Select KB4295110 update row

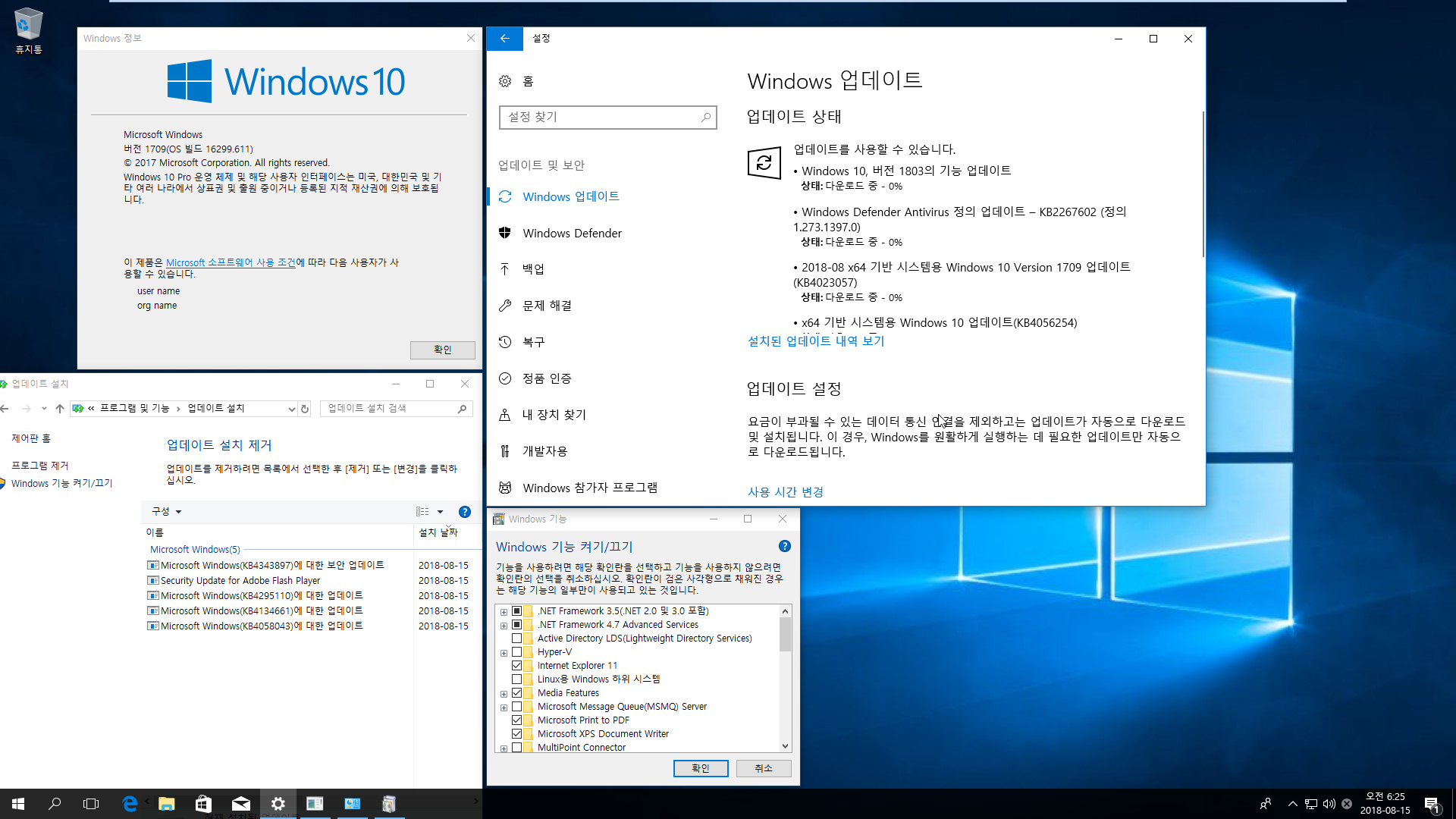click(308, 596)
